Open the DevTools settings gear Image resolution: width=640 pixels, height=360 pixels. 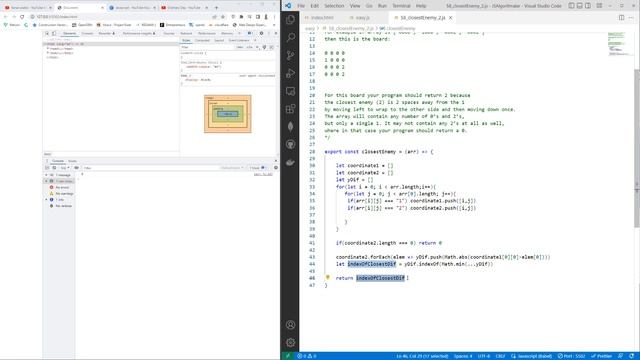click(261, 33)
